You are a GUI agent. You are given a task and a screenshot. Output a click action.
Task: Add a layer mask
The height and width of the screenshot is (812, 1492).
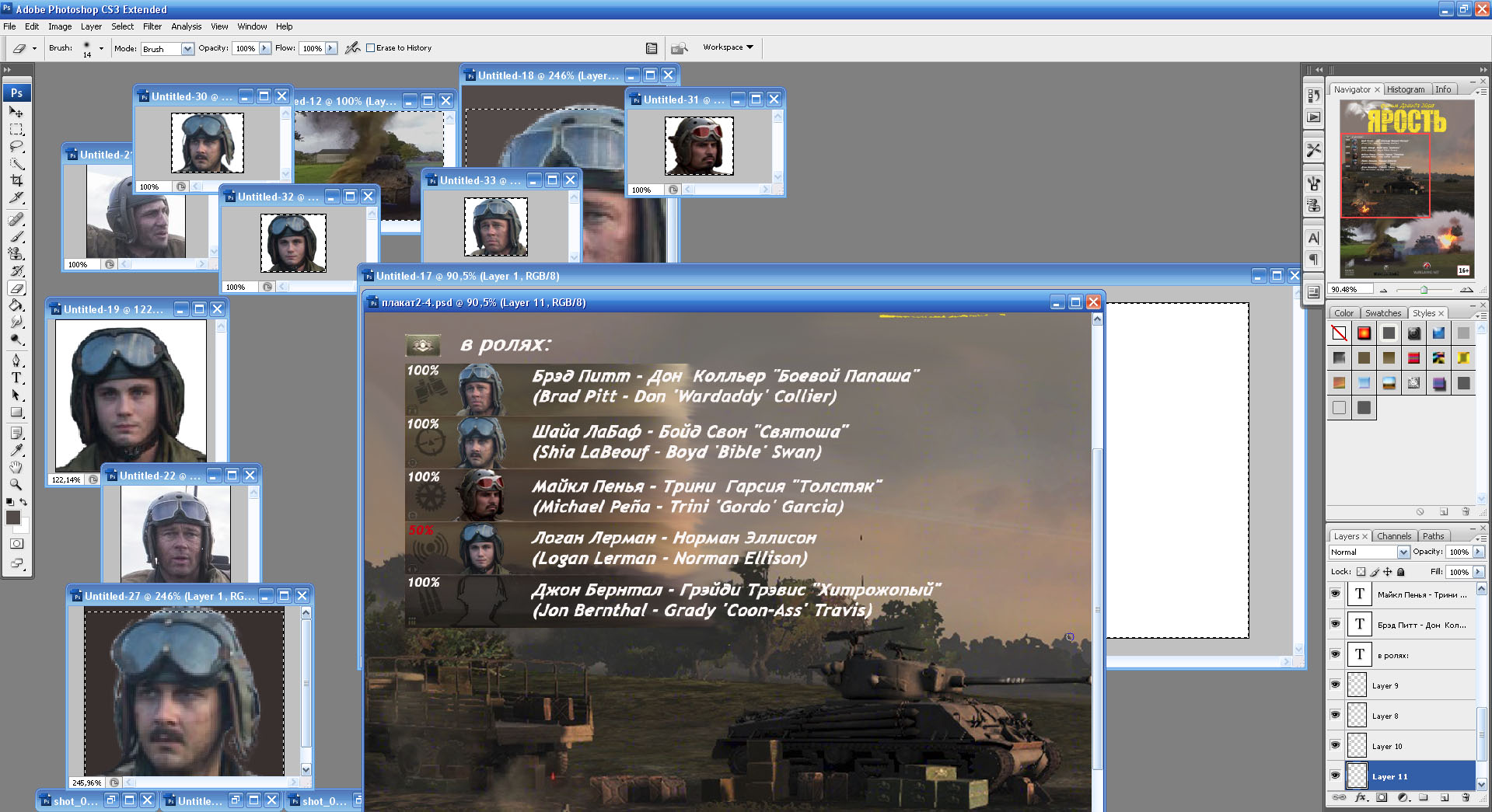[1382, 797]
